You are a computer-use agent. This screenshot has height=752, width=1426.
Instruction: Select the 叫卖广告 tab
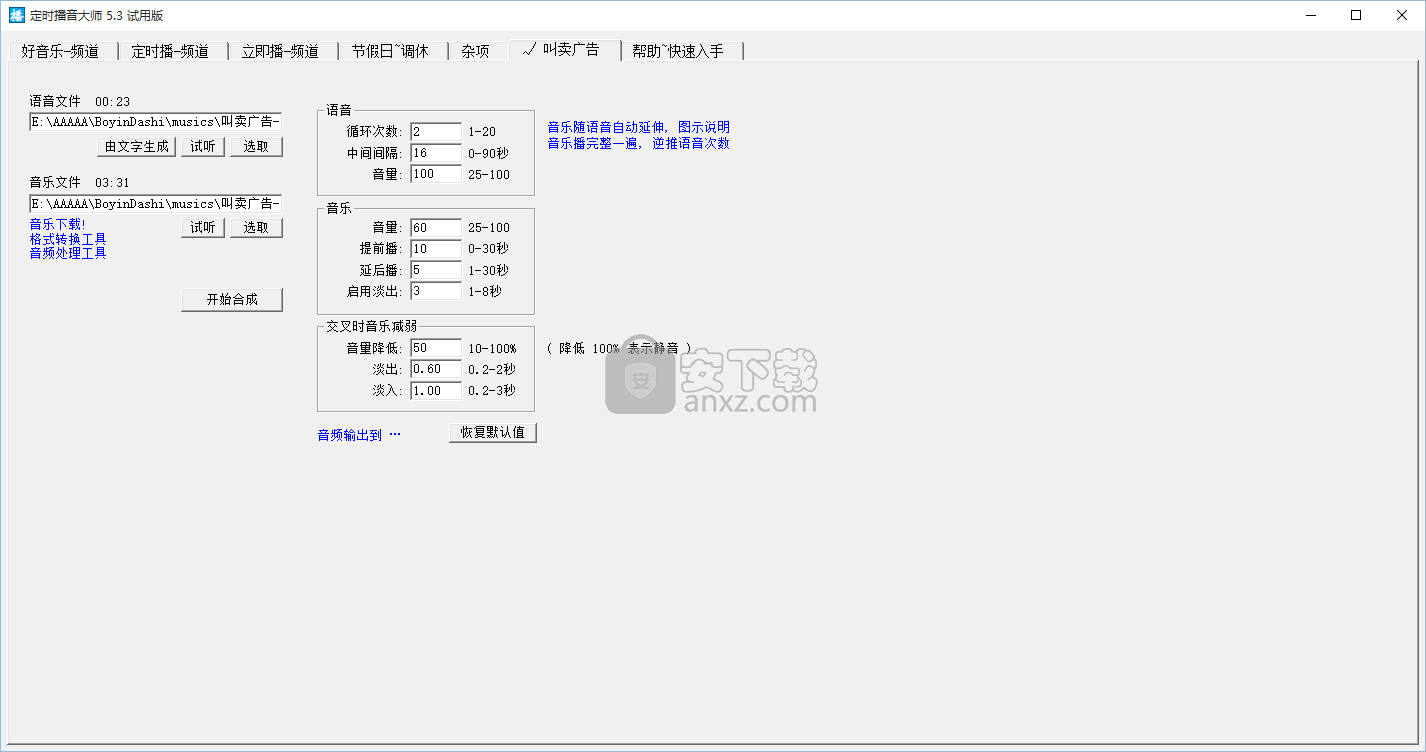(563, 49)
